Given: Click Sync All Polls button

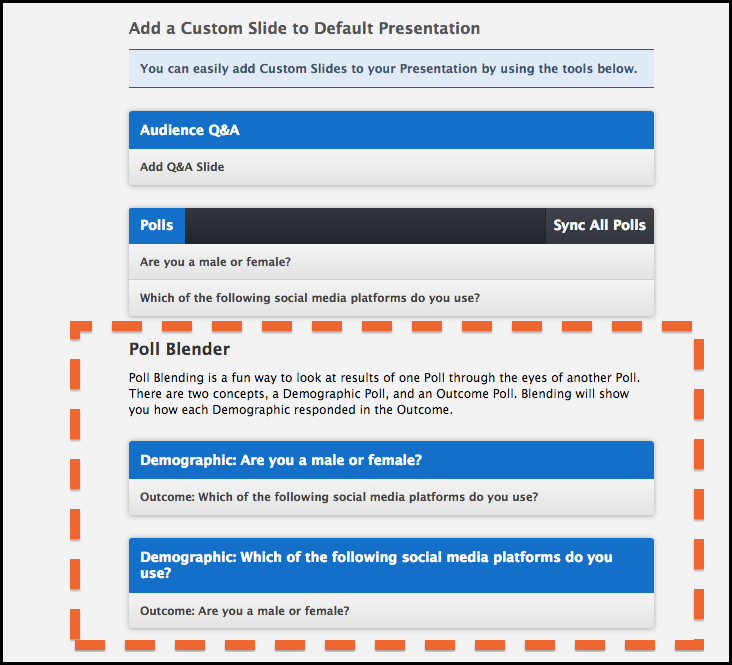Looking at the screenshot, I should tap(599, 226).
